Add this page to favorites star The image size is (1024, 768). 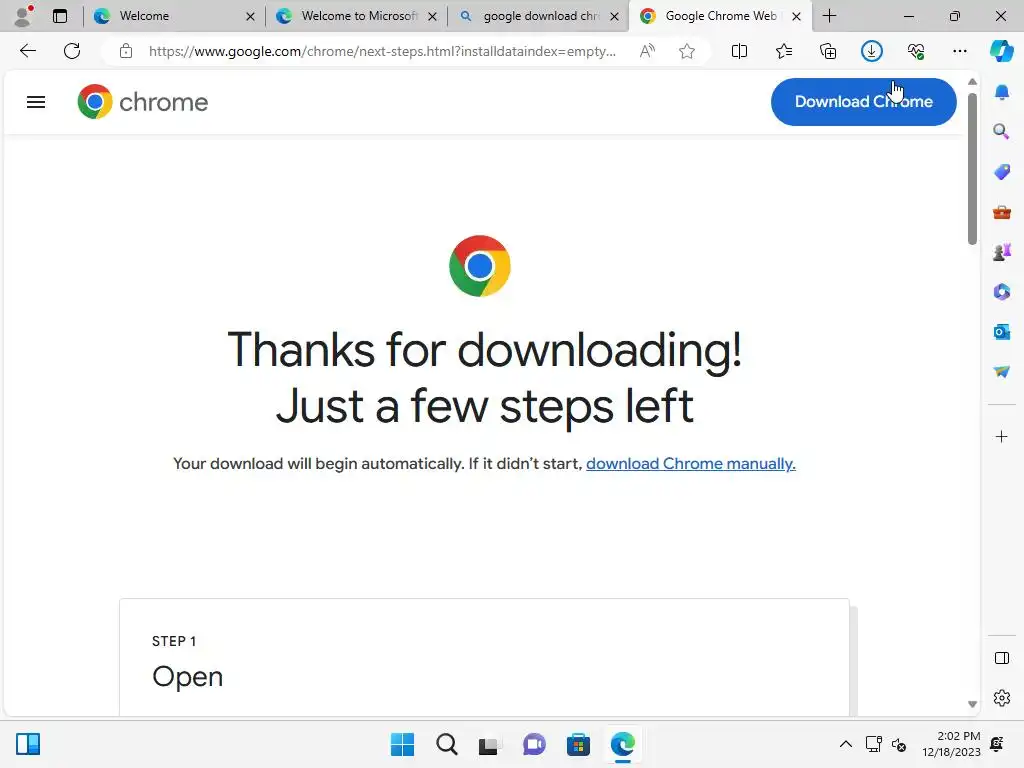pos(686,51)
